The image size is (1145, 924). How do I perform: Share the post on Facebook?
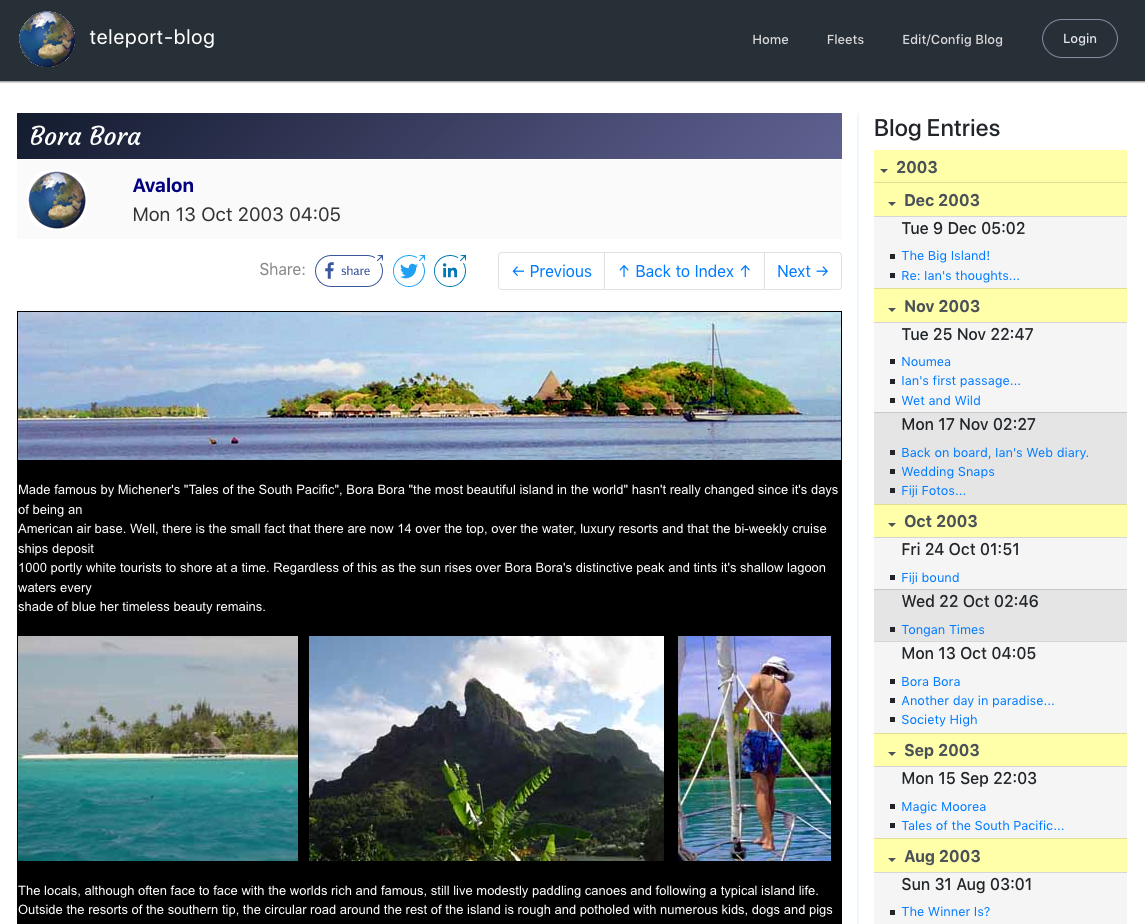tap(349, 271)
